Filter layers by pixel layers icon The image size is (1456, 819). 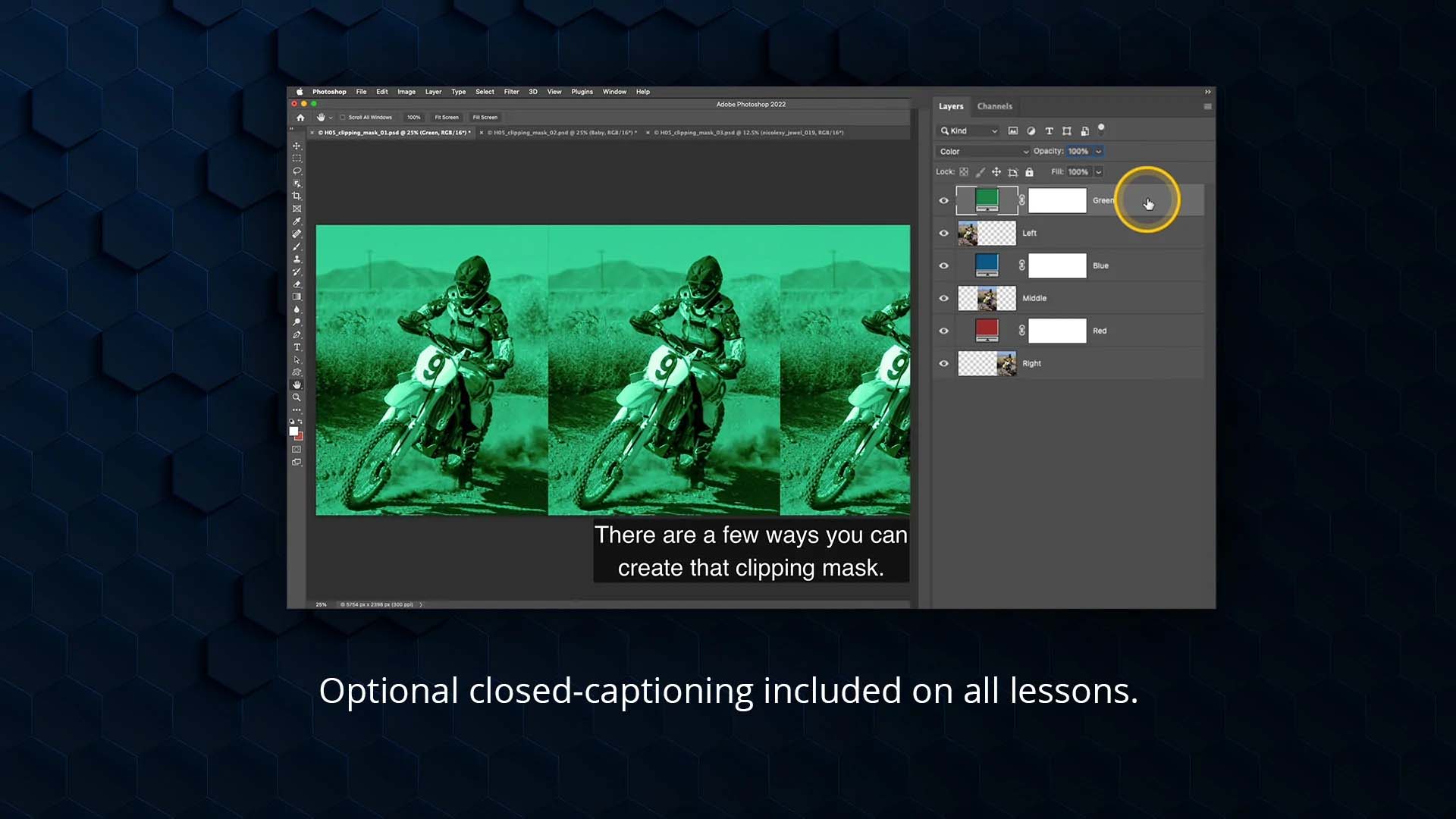1012,131
